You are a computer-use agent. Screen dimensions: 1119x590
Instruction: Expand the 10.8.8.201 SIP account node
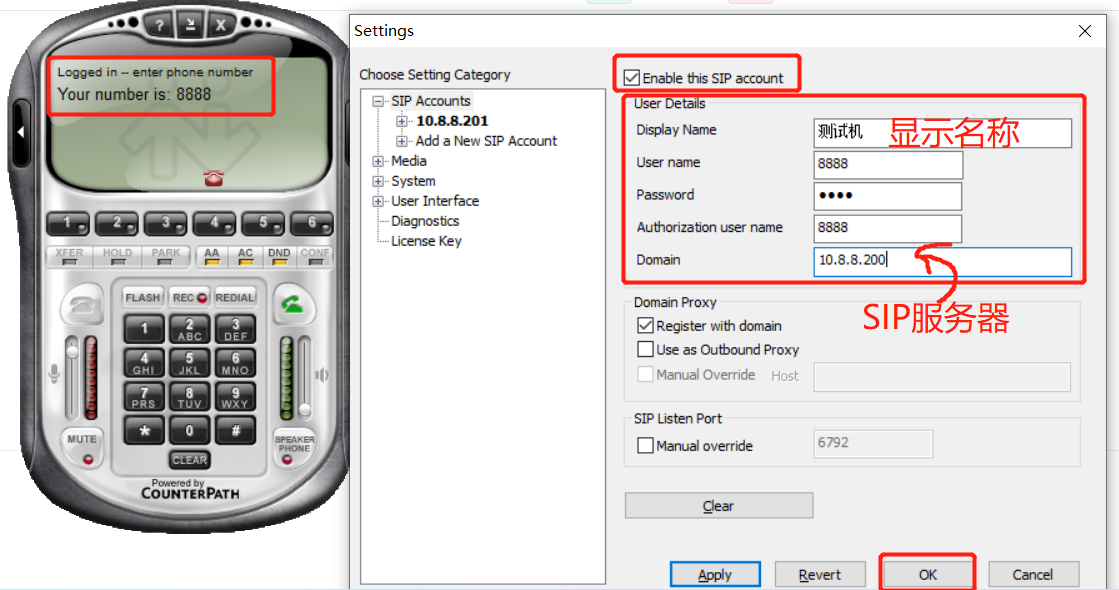tap(402, 121)
